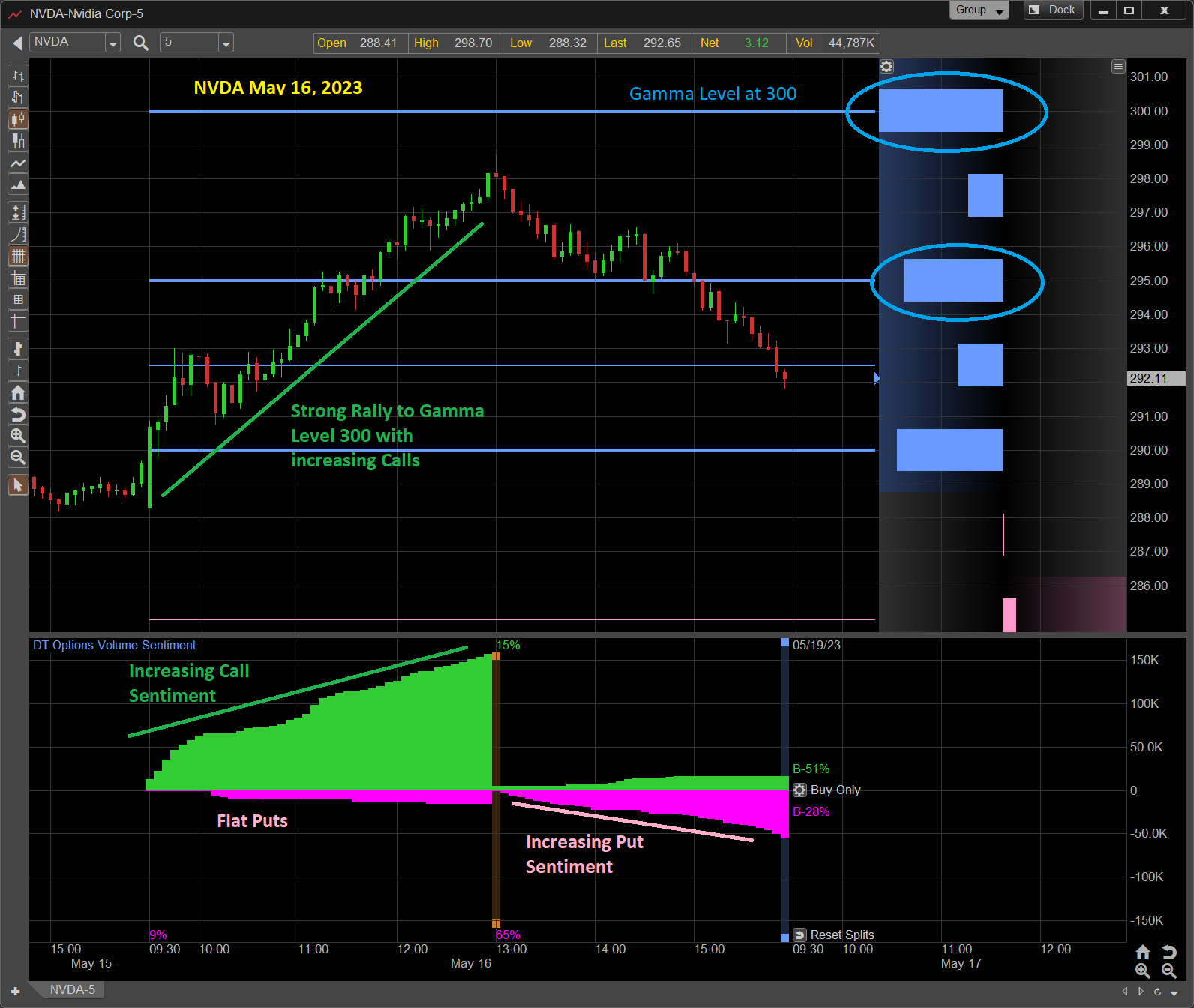Click the B-51% call percentage label
Viewport: 1194px width, 1008px height.
coord(811,769)
